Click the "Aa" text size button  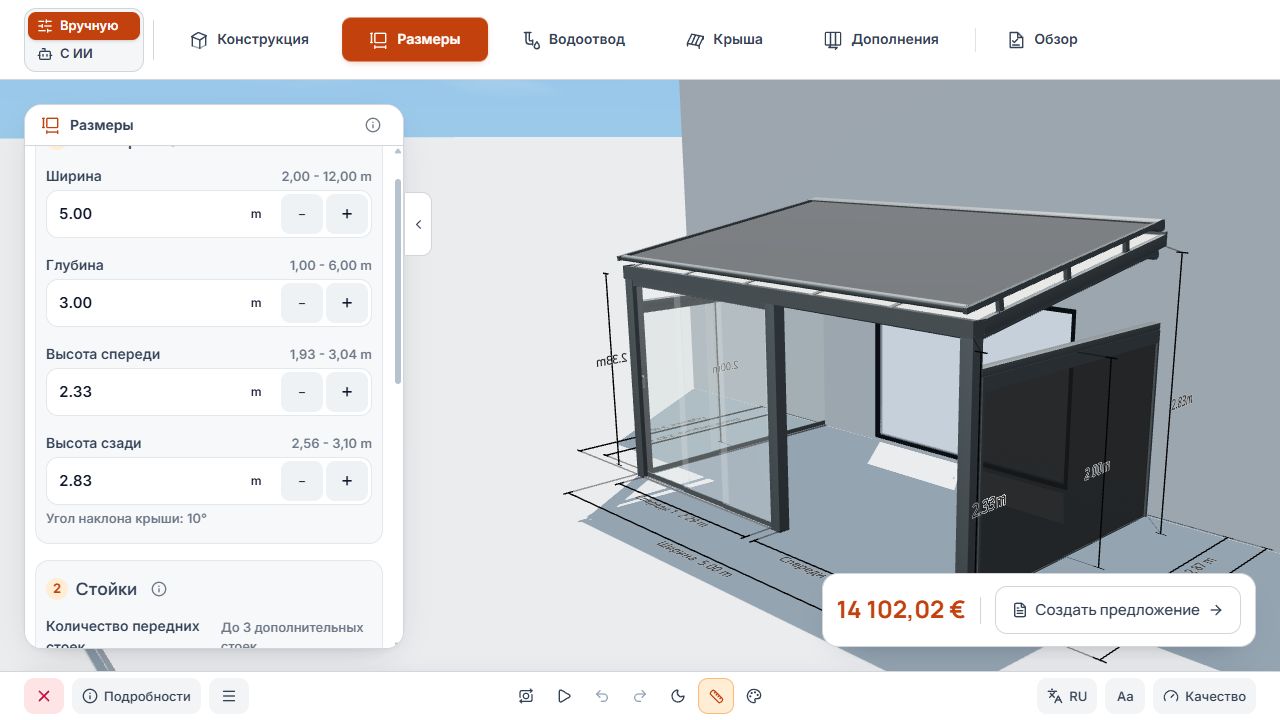[x=1125, y=696]
